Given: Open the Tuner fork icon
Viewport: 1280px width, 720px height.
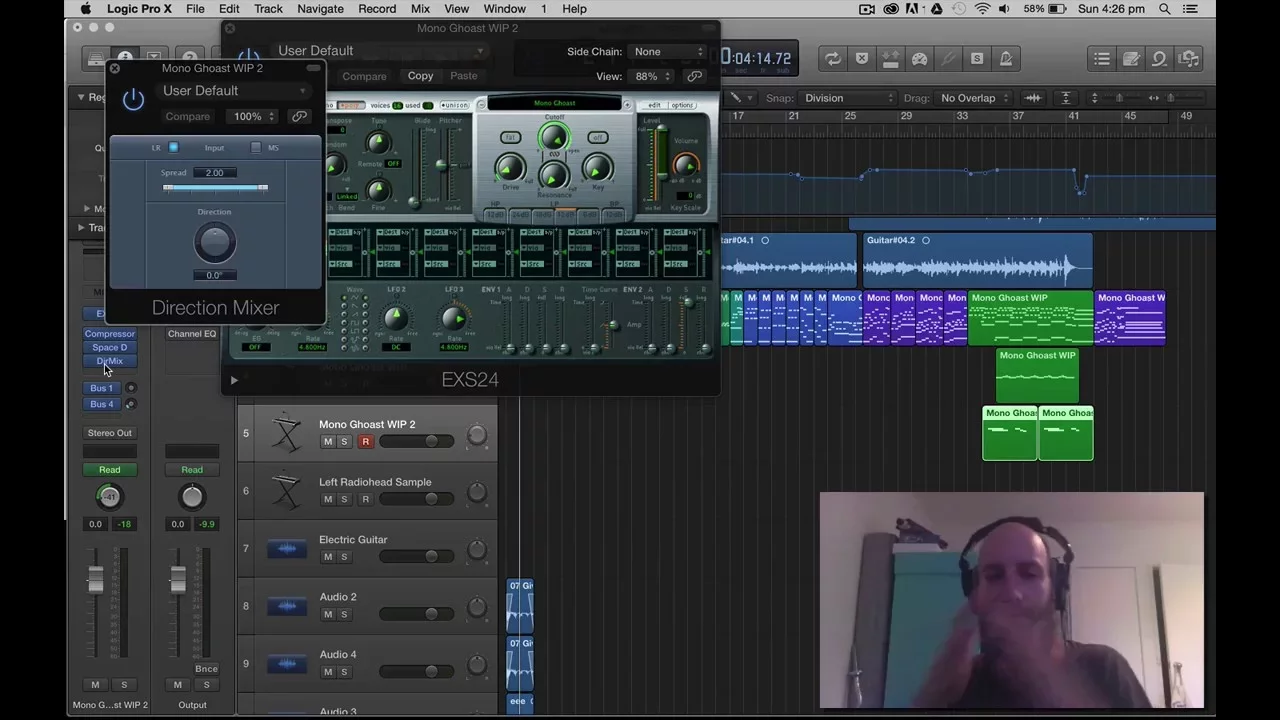Looking at the screenshot, I should [948, 59].
